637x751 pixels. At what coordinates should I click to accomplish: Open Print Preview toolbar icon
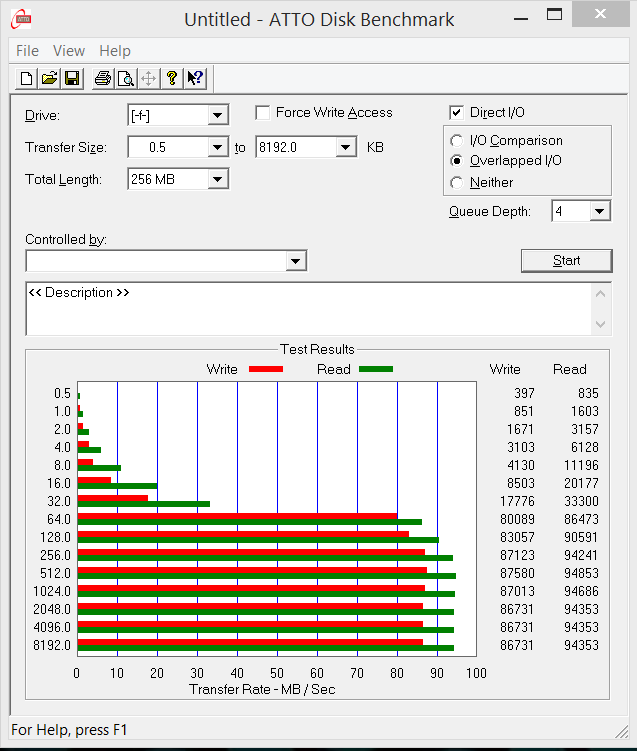coord(125,78)
